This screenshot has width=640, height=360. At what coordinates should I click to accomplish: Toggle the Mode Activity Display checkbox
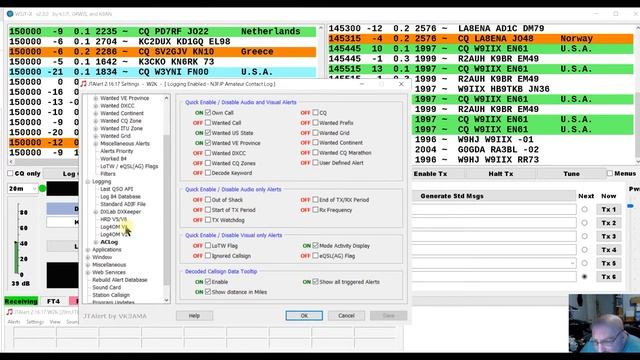click(316, 245)
